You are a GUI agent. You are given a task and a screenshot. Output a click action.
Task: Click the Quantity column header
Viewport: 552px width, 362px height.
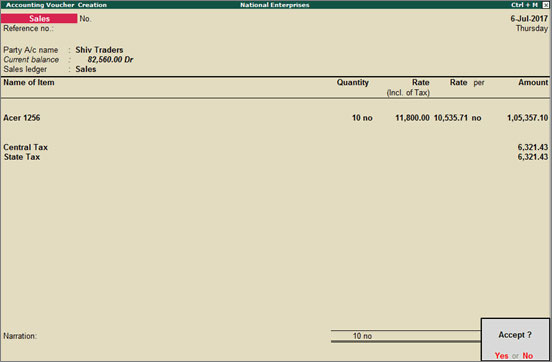click(352, 82)
